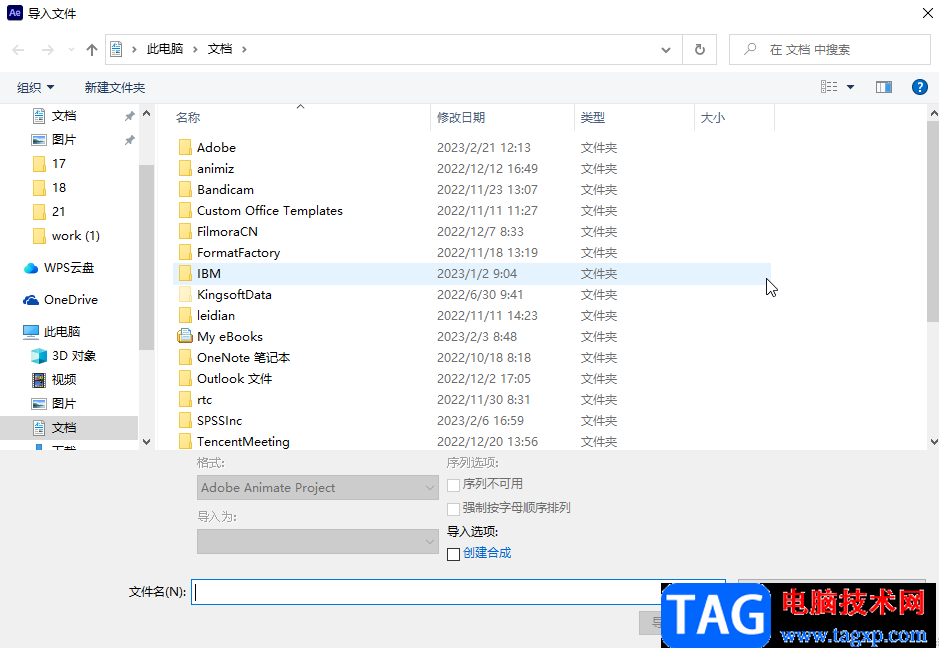The width and height of the screenshot is (939, 648).
Task: Open the help question mark icon
Action: pyautogui.click(x=920, y=87)
